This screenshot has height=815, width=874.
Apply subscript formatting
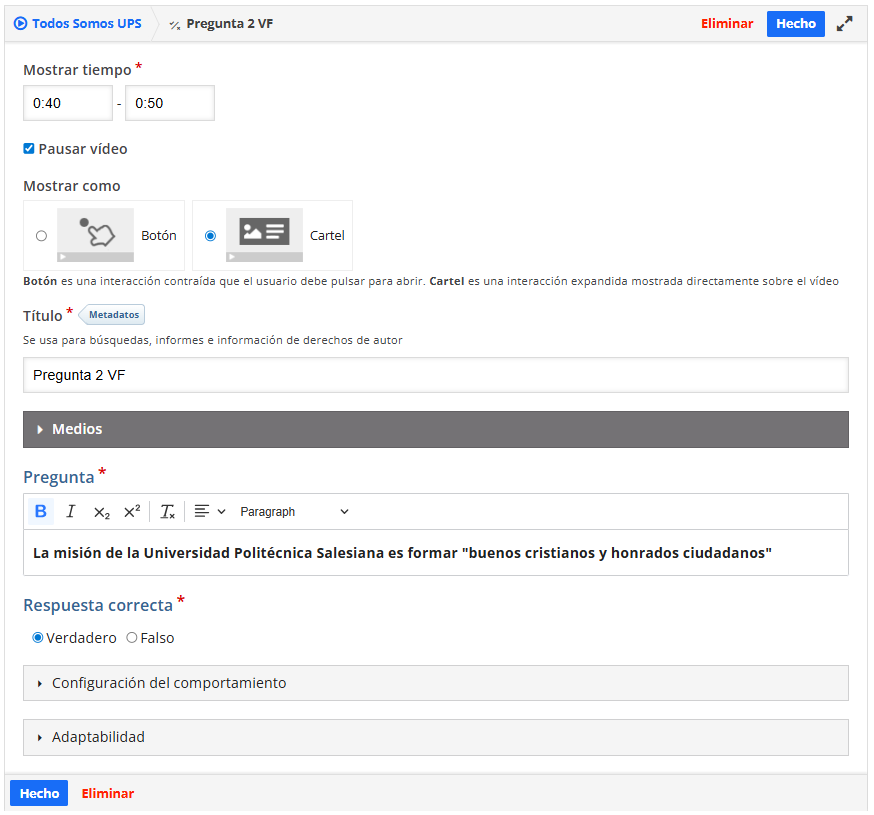[x=101, y=512]
